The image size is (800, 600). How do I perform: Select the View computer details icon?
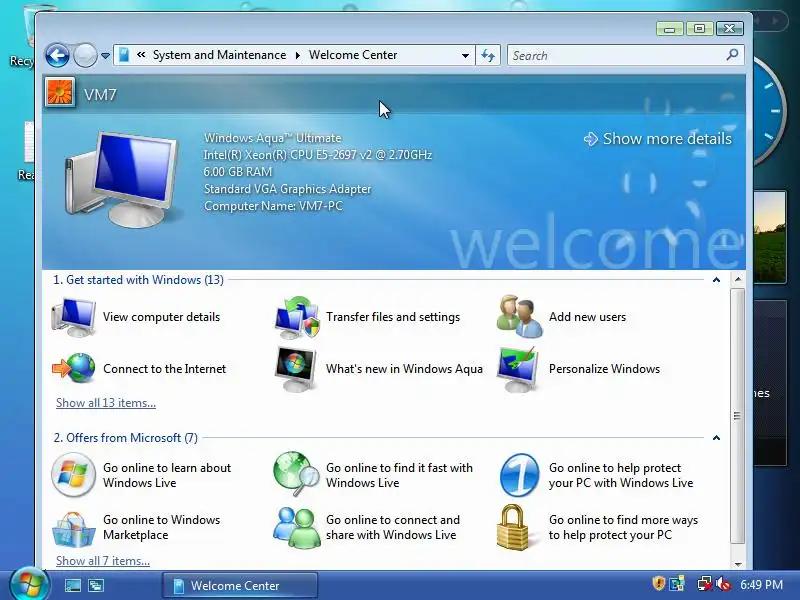tap(73, 317)
